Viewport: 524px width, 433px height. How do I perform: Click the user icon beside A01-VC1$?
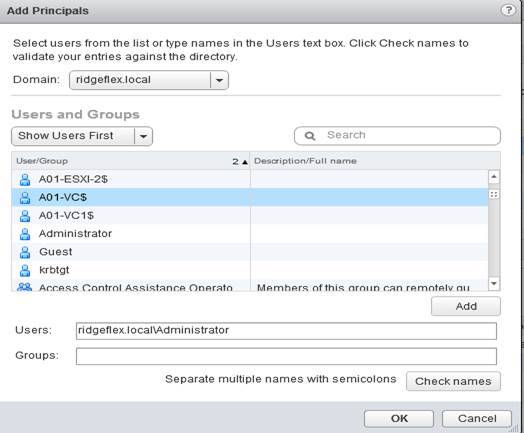tap(25, 215)
